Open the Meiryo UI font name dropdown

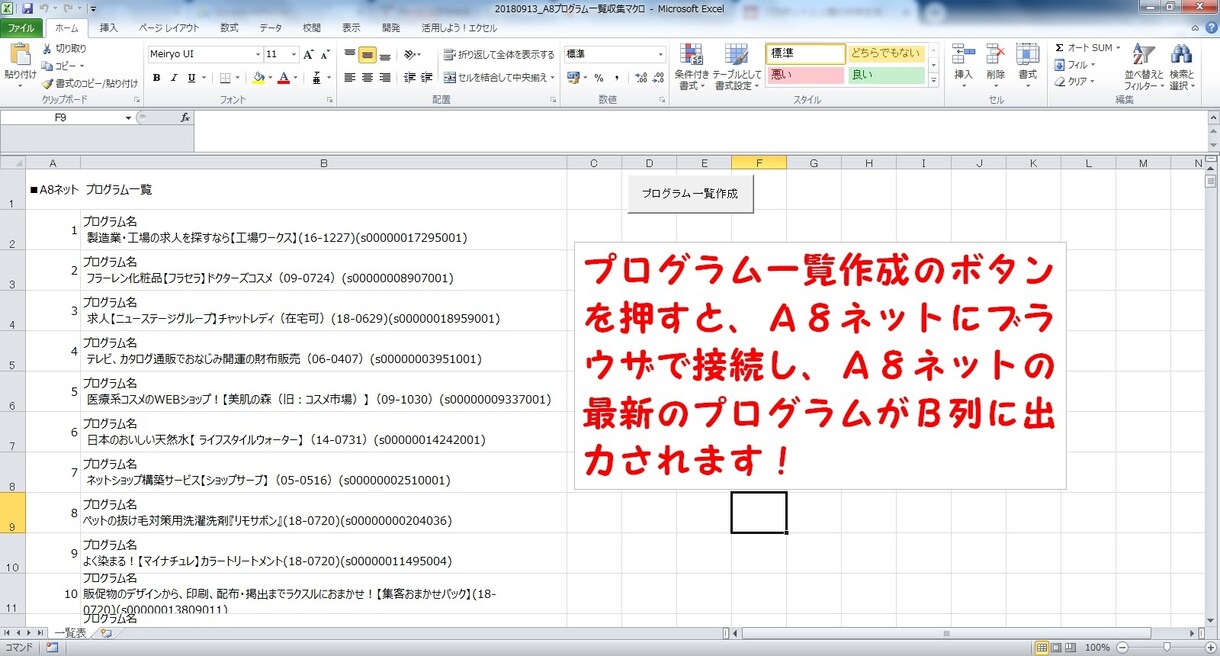[x=257, y=55]
